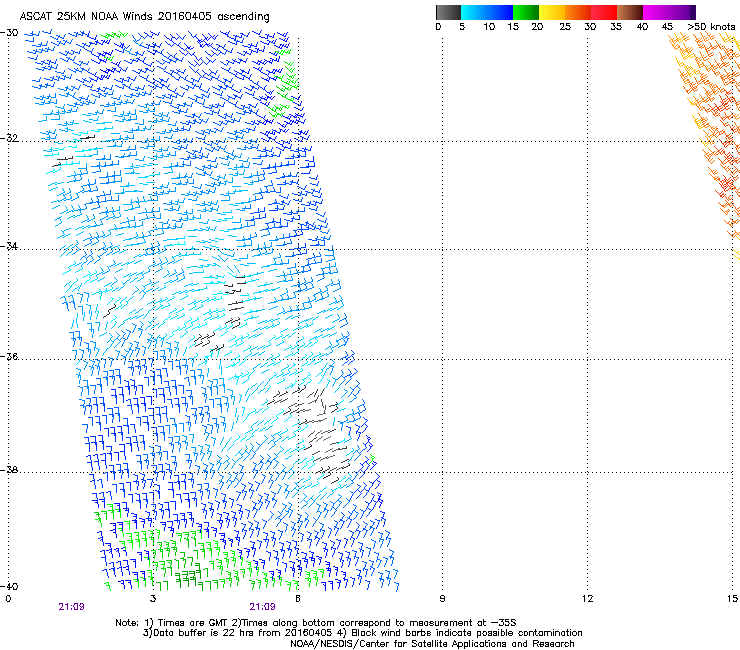The width and height of the screenshot is (740, 650).
Task: Click the 'NOAA/NESDIS/Center for Satellite Applications' credit line
Action: (x=432, y=644)
